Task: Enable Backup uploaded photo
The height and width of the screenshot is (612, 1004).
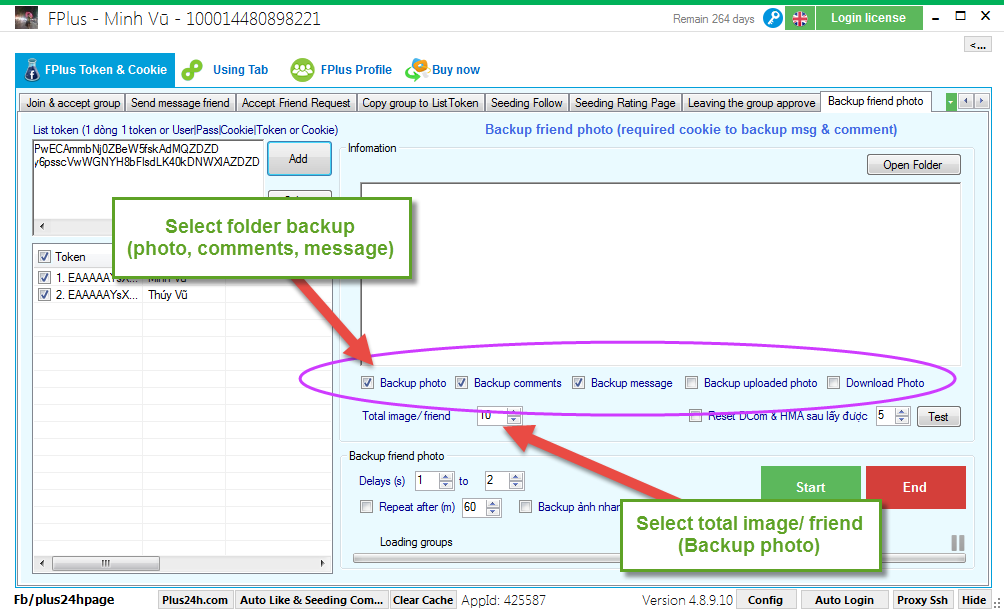Action: pyautogui.click(x=692, y=383)
